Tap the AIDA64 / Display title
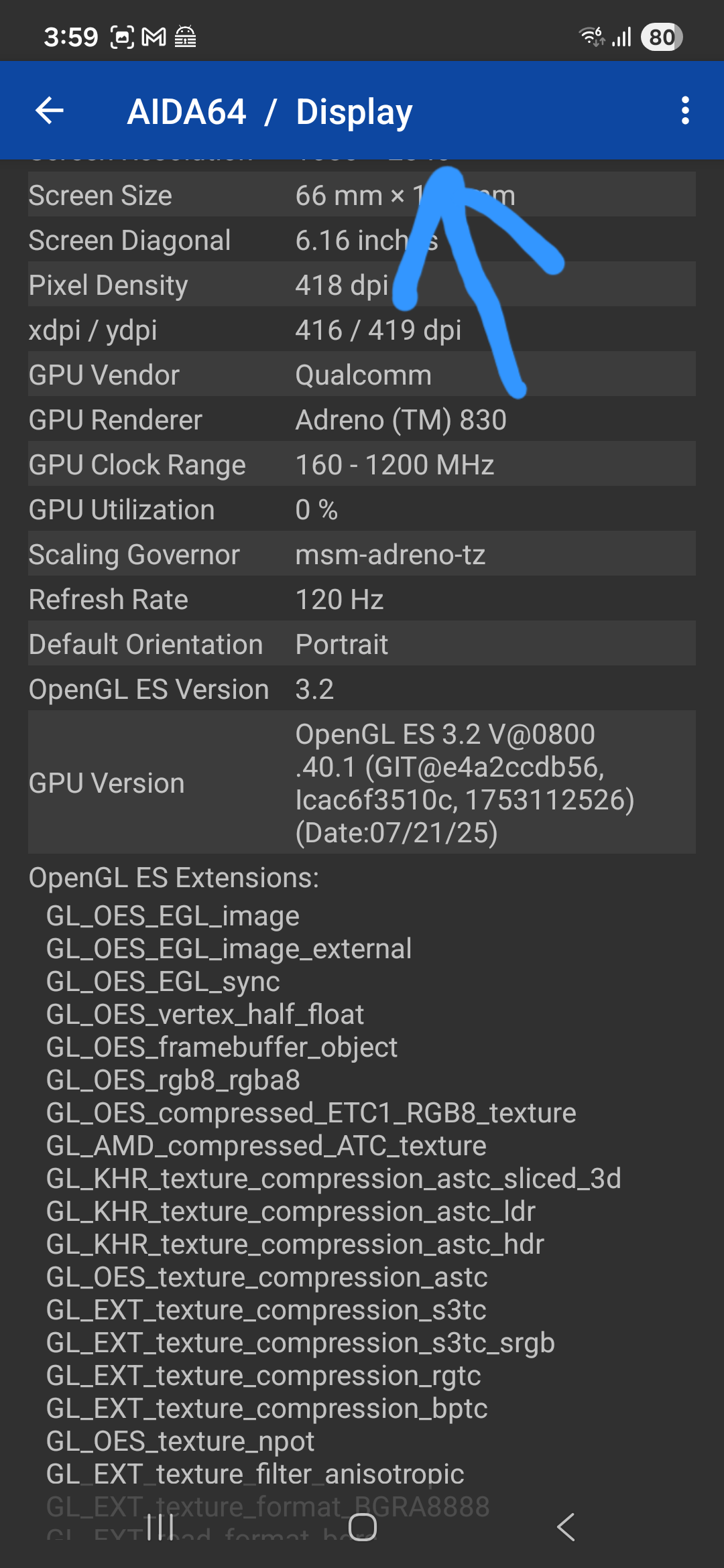This screenshot has width=724, height=1568. pos(269,112)
